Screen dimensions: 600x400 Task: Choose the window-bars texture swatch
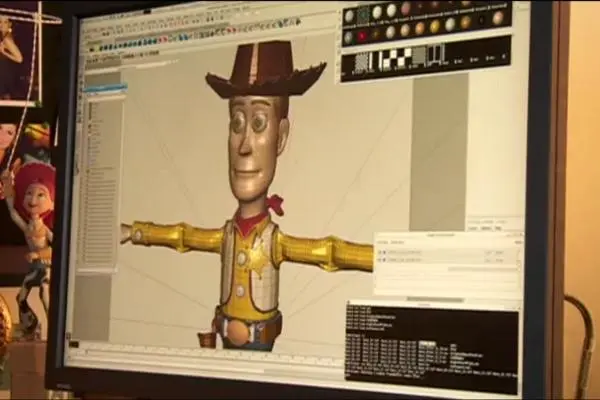[436, 54]
